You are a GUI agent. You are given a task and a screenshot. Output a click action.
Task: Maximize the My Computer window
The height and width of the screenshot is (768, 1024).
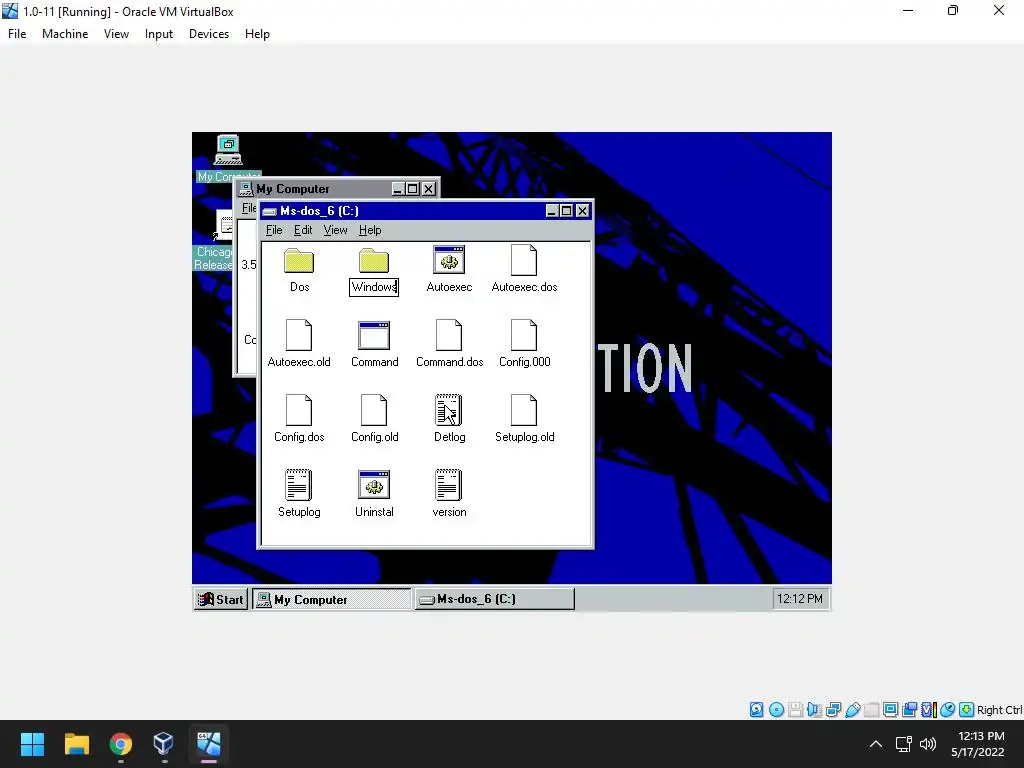(413, 189)
